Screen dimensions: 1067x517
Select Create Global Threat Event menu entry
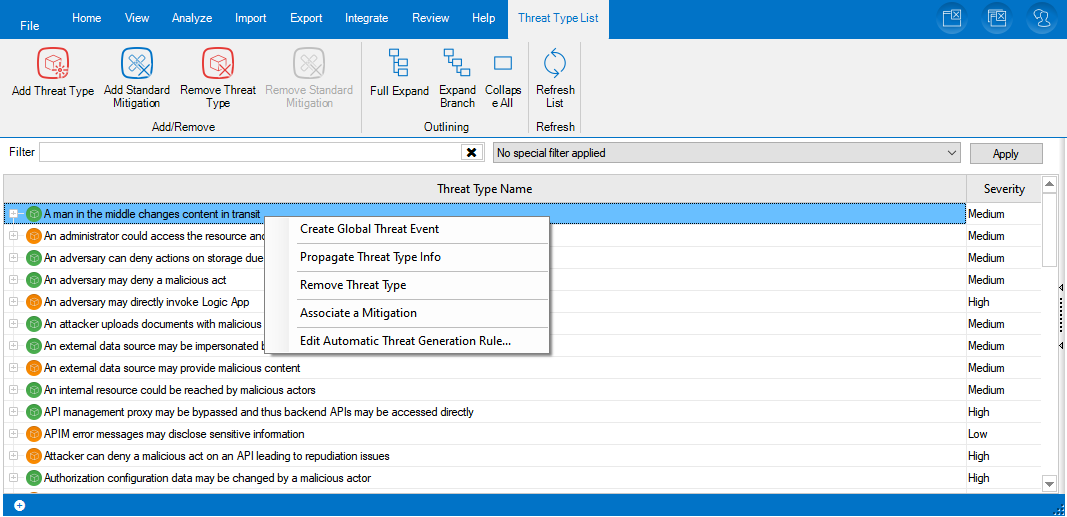370,229
